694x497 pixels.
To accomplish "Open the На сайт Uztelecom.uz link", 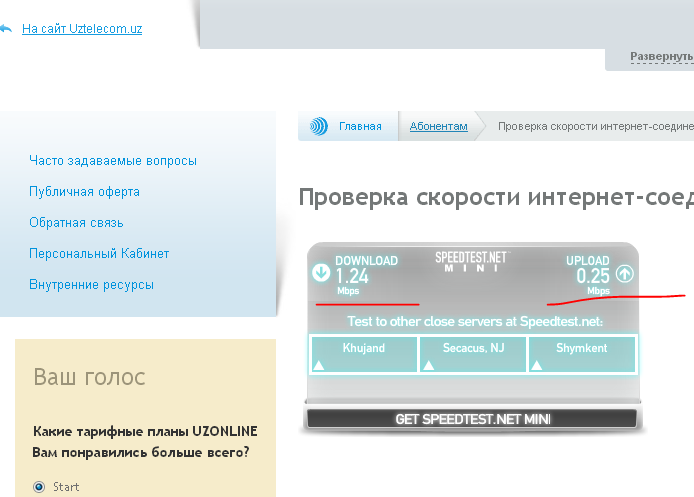I will (82, 29).
